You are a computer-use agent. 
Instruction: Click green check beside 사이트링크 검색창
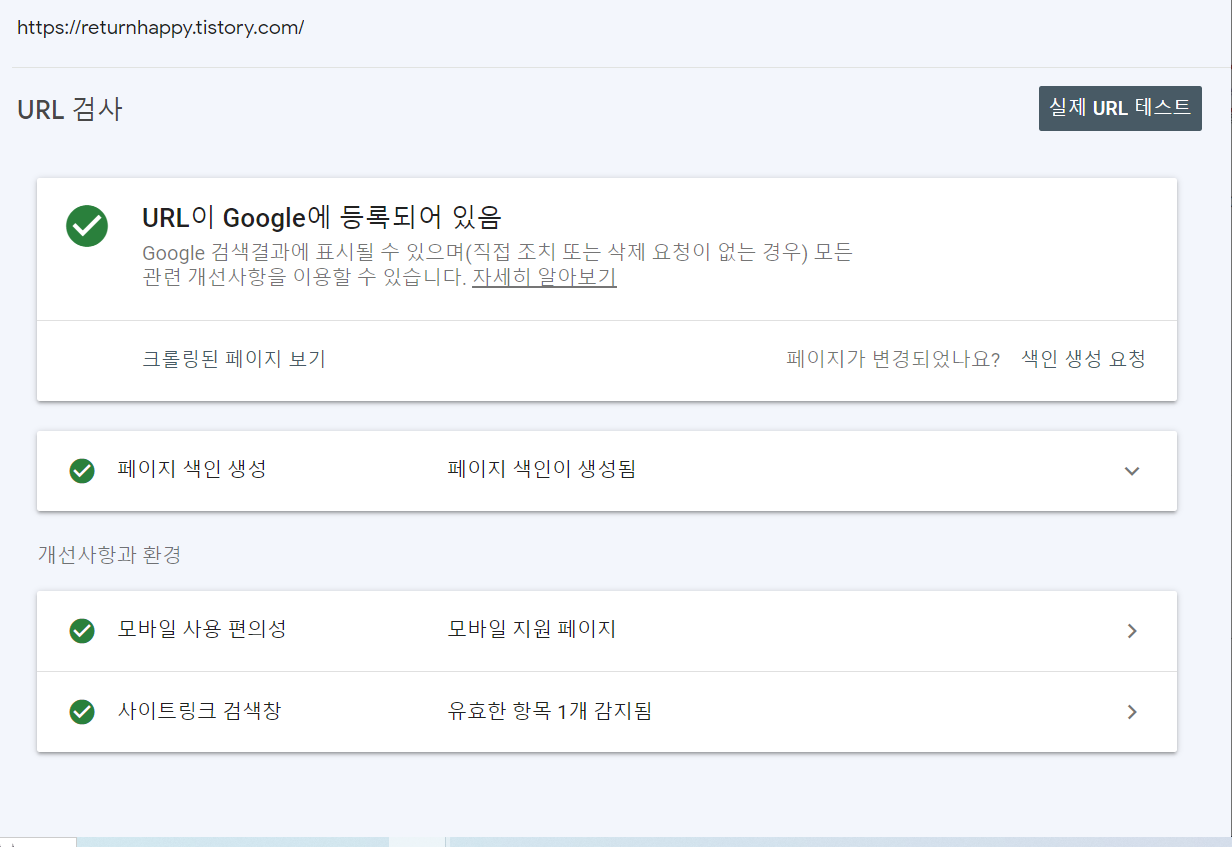(x=82, y=712)
